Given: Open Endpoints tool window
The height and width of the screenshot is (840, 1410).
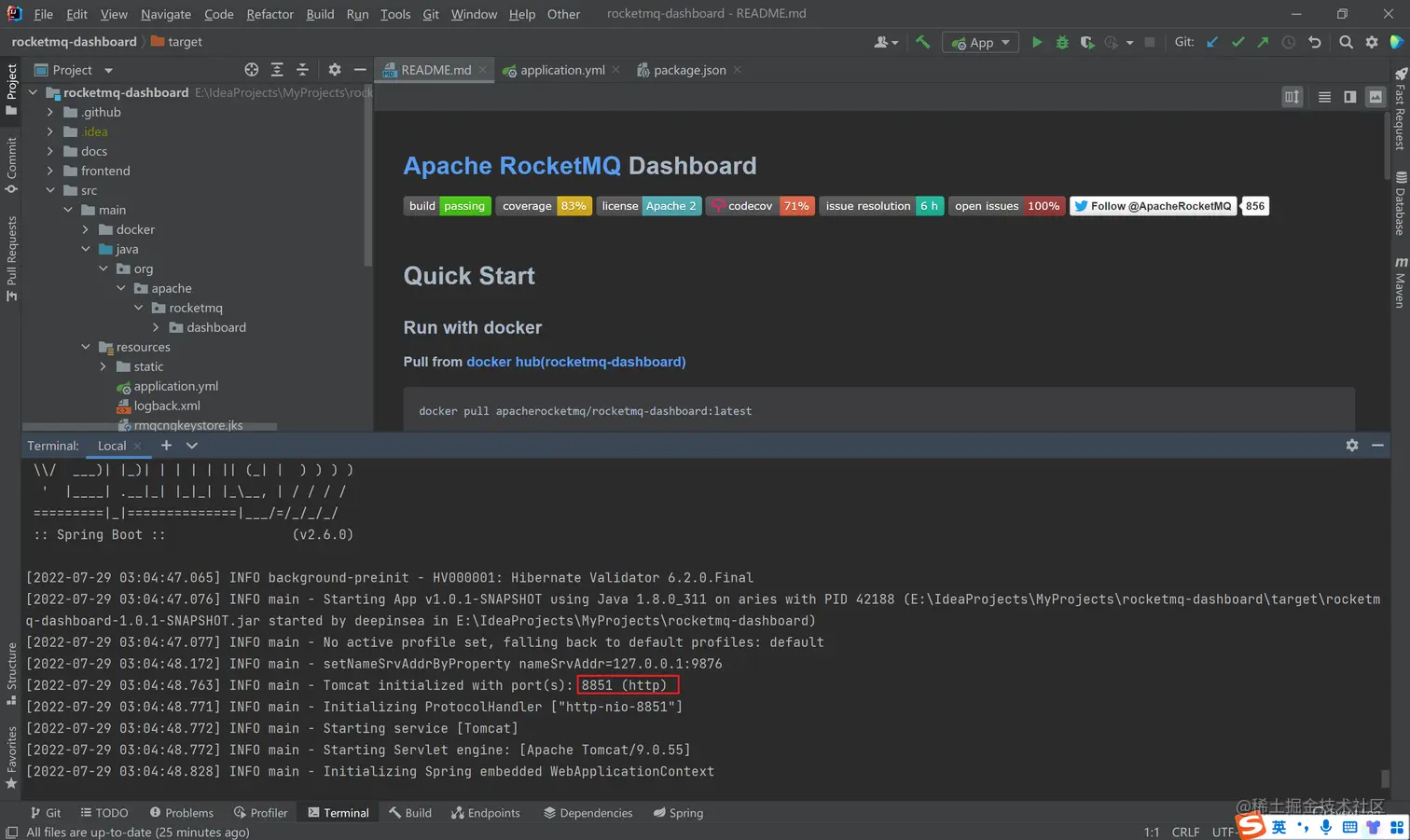Looking at the screenshot, I should 486,813.
